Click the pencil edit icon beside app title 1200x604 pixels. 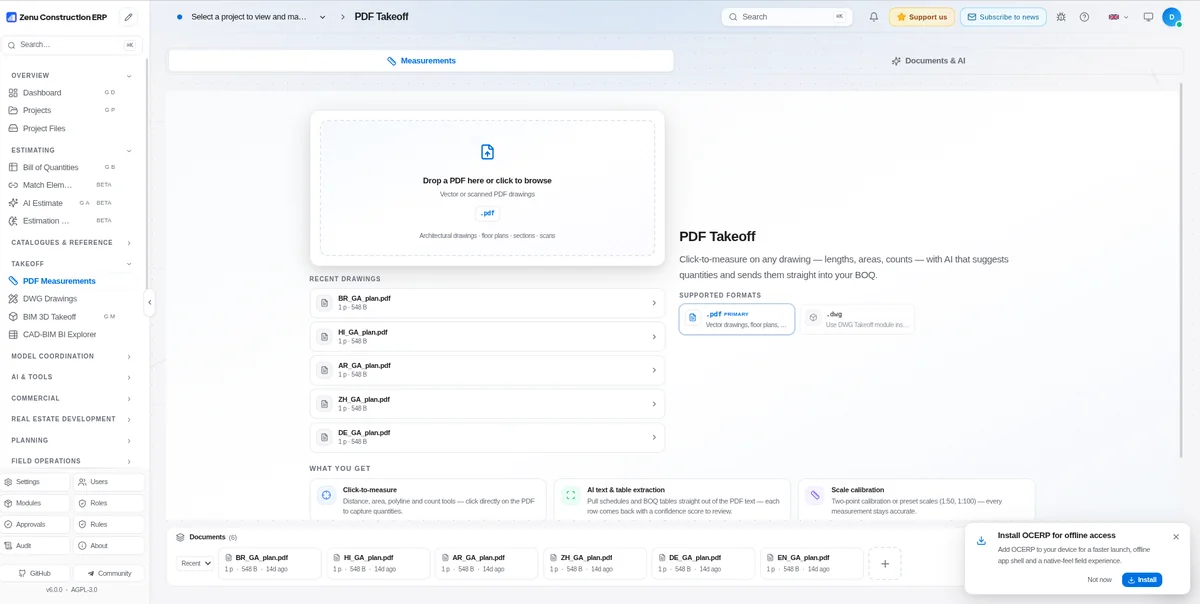tap(128, 17)
